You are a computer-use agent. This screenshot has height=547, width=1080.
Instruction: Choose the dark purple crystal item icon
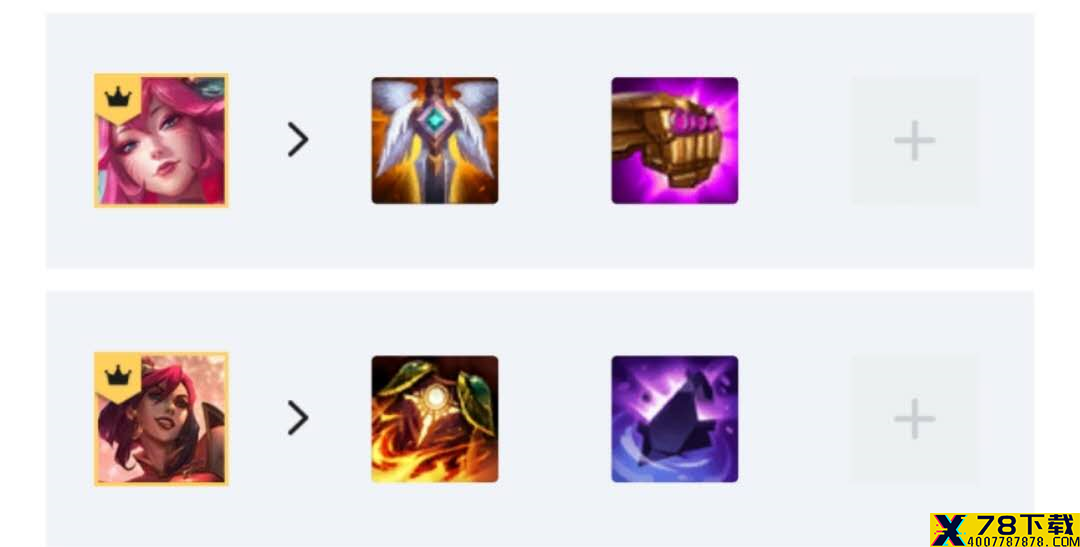pos(674,419)
